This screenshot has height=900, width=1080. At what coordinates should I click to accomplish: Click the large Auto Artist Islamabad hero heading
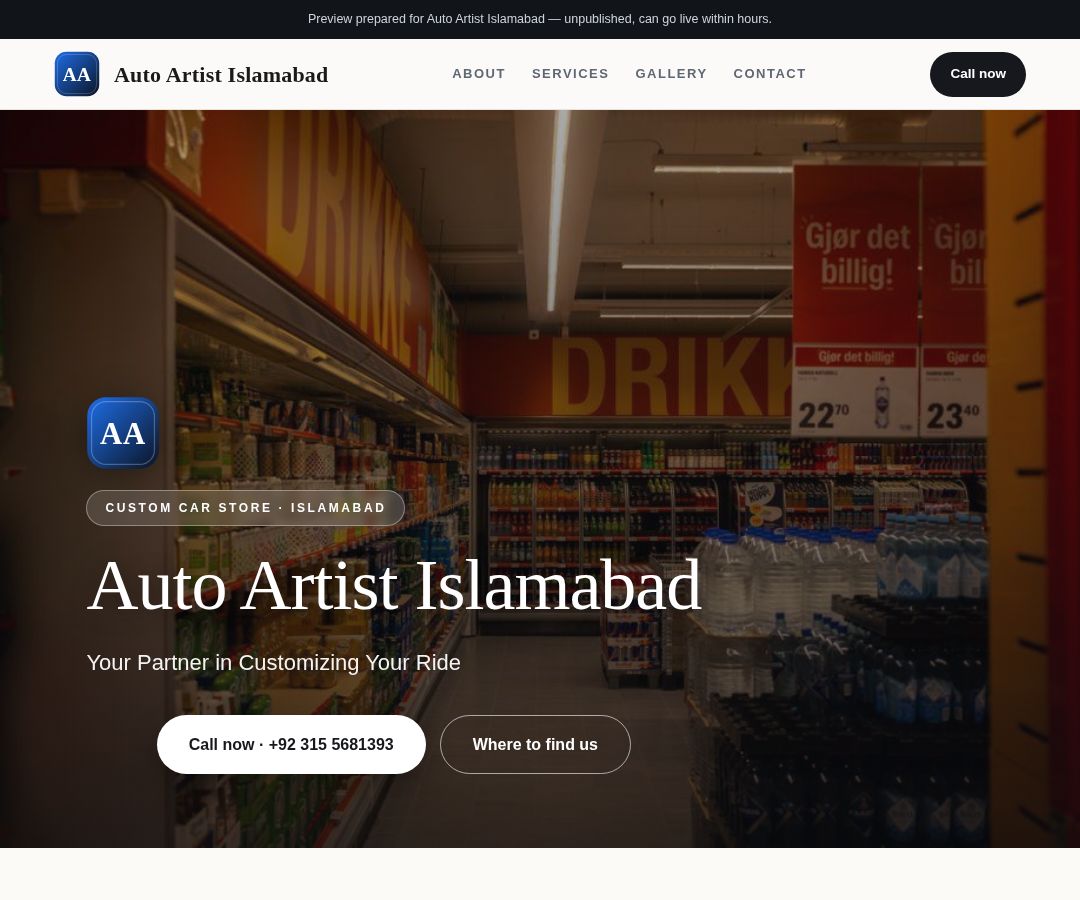point(394,586)
